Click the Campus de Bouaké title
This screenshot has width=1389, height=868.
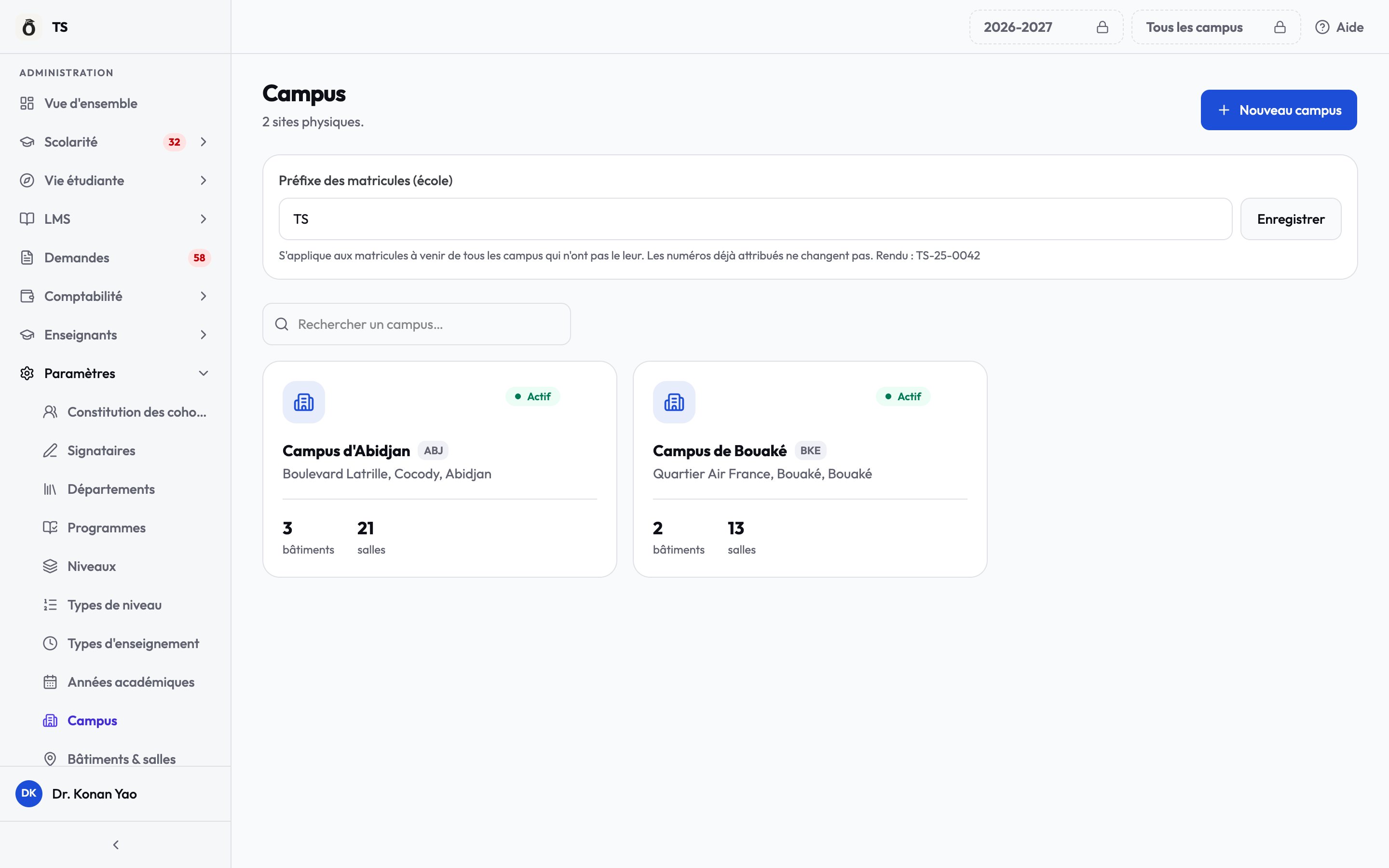pyautogui.click(x=719, y=451)
